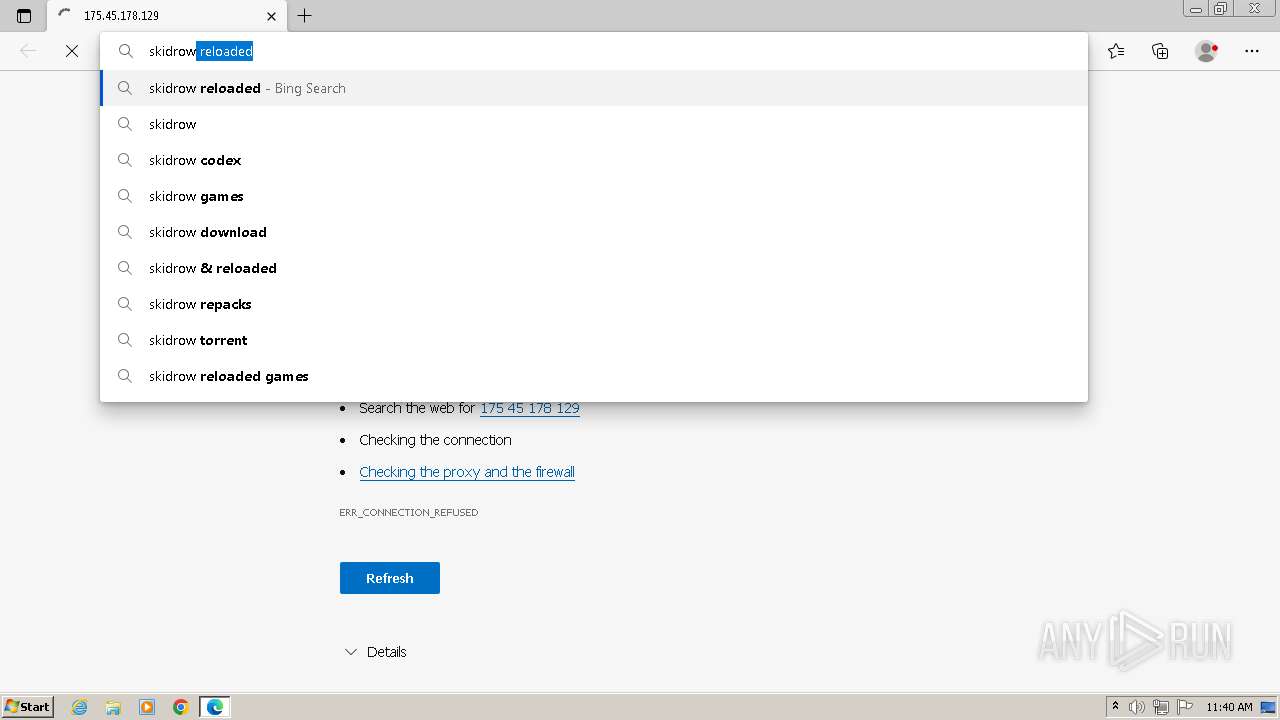1280x720 pixels.
Task: Select the 'skidrow & reloaded' suggestion
Action: coord(594,268)
